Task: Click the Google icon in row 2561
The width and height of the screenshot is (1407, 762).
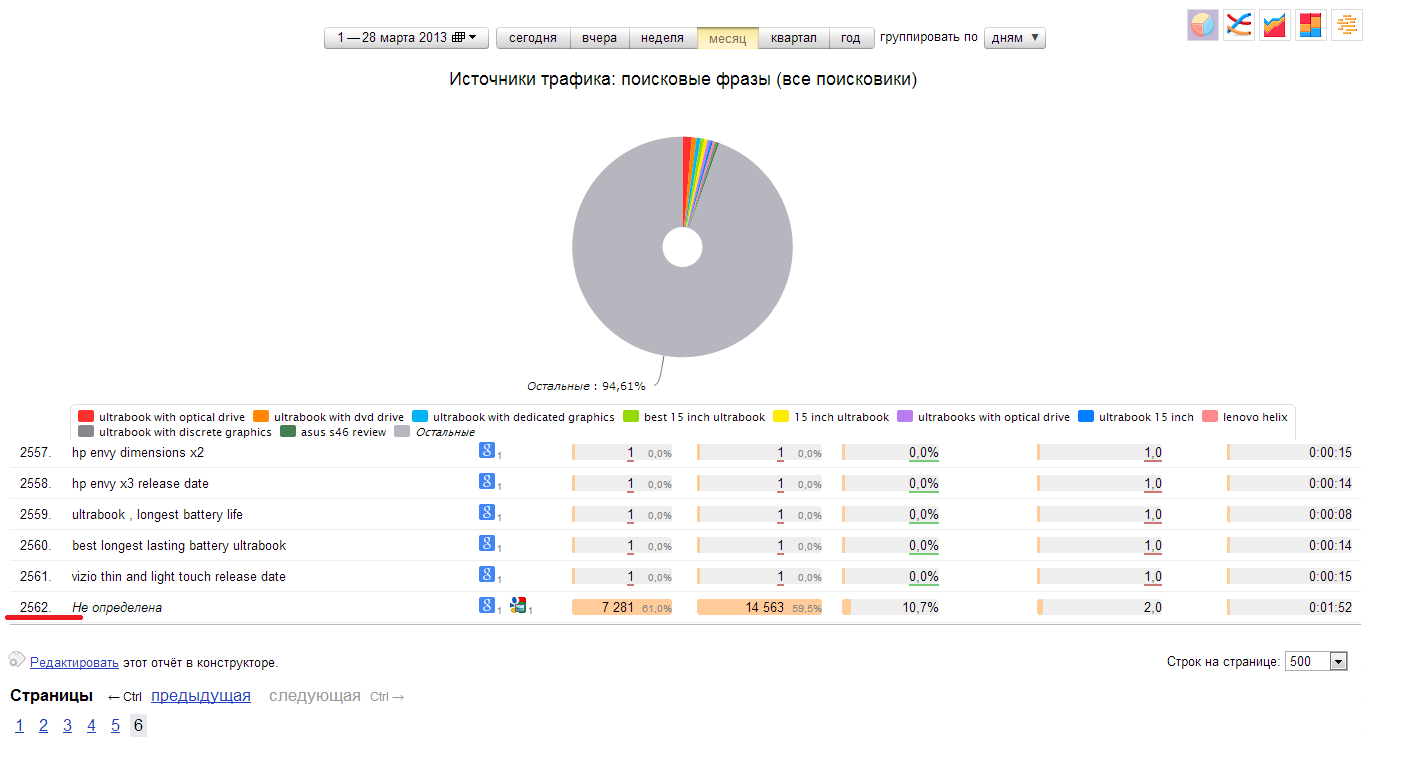Action: coord(487,575)
